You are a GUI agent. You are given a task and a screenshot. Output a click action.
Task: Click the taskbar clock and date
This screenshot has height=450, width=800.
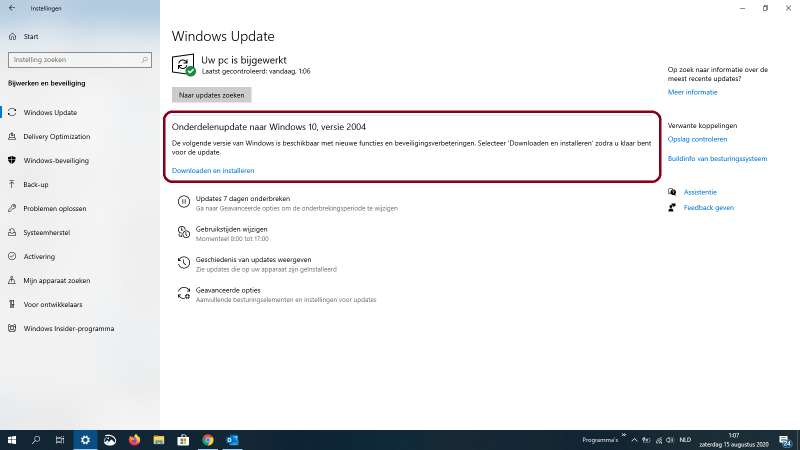(734, 440)
